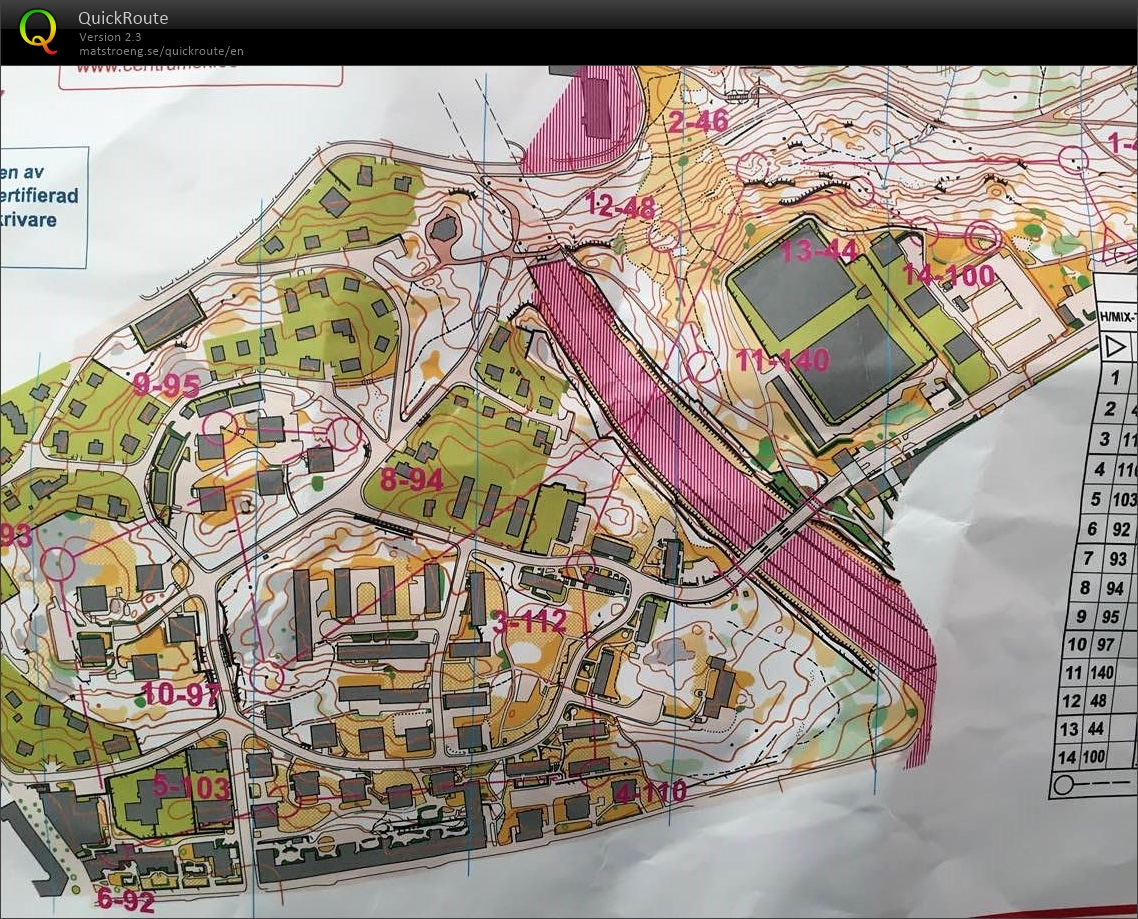Select the 4-110 control label
The image size is (1138, 919).
coord(650,791)
